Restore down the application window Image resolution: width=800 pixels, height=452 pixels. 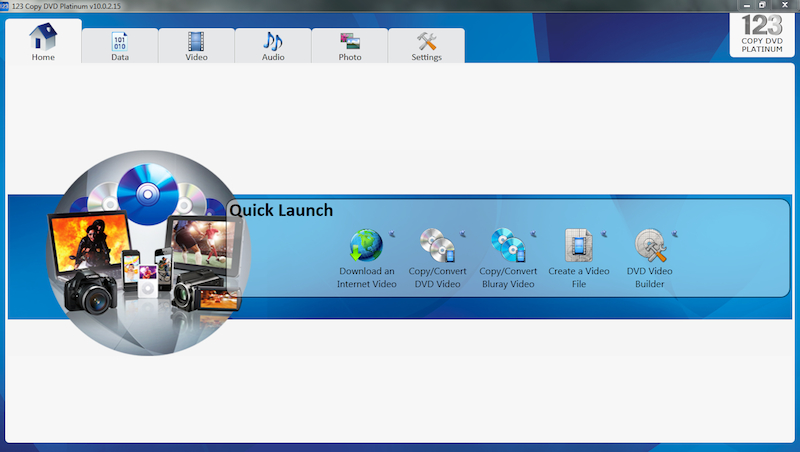coord(762,5)
